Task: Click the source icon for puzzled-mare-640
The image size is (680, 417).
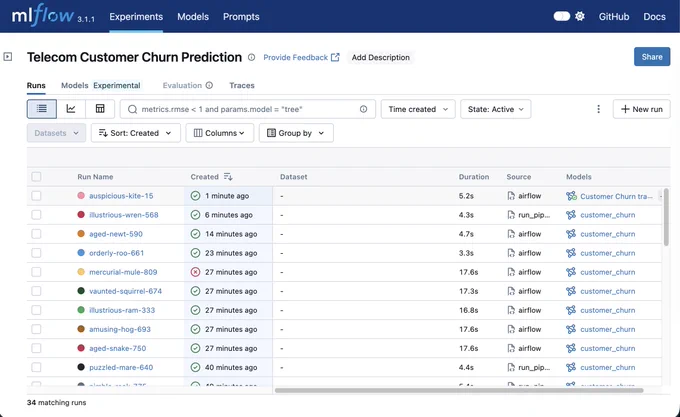Action: 511,368
